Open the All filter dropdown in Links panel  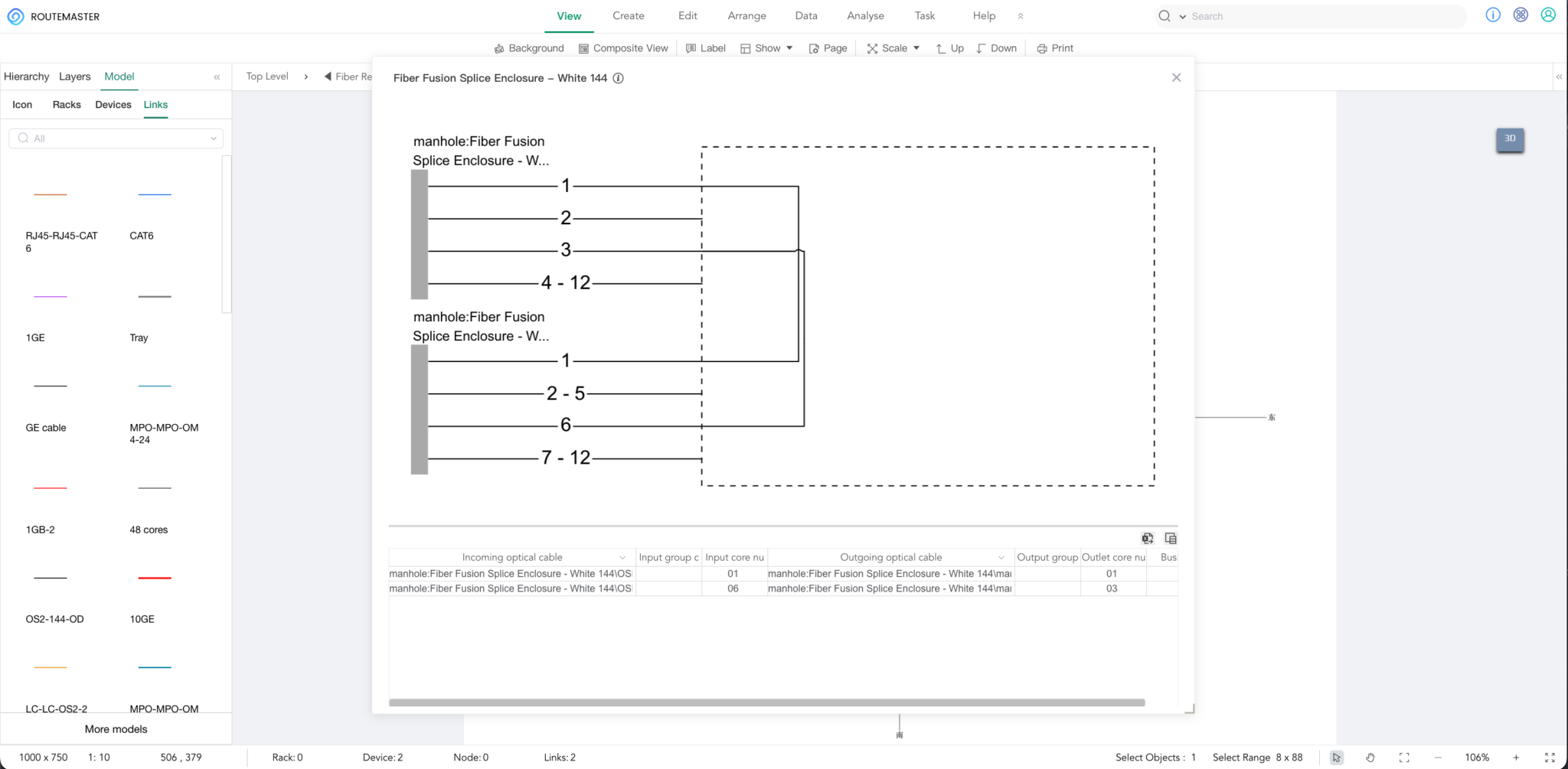(x=214, y=138)
